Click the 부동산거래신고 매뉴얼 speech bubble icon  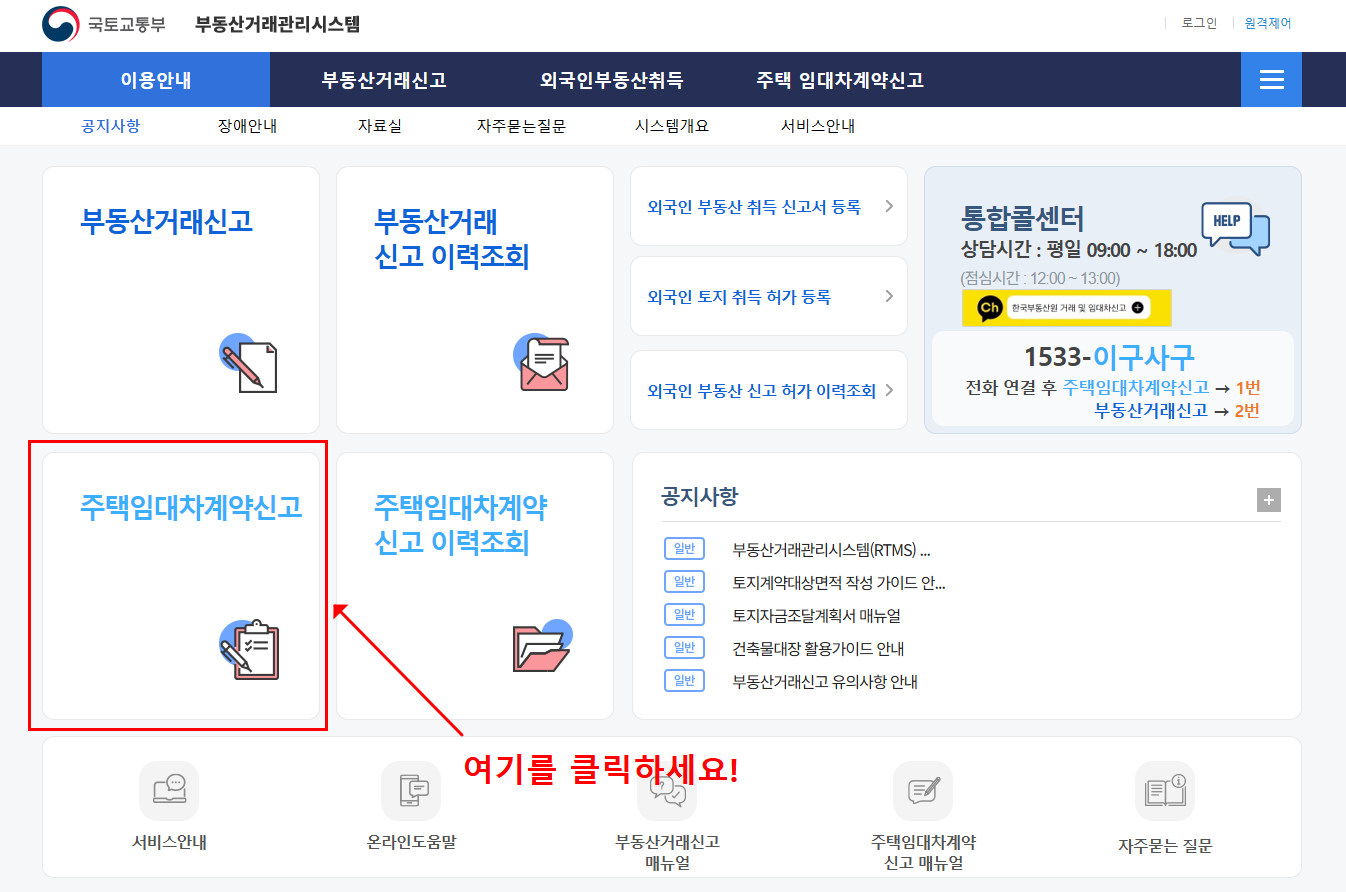coord(667,789)
